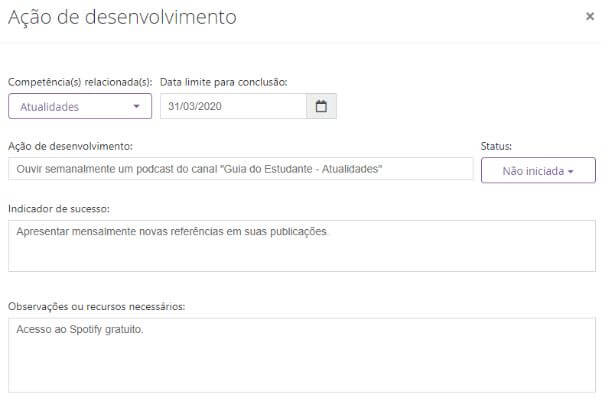This screenshot has width=610, height=406.
Task: Place cursor on Acesso ao Spotify text line
Action: [80, 329]
